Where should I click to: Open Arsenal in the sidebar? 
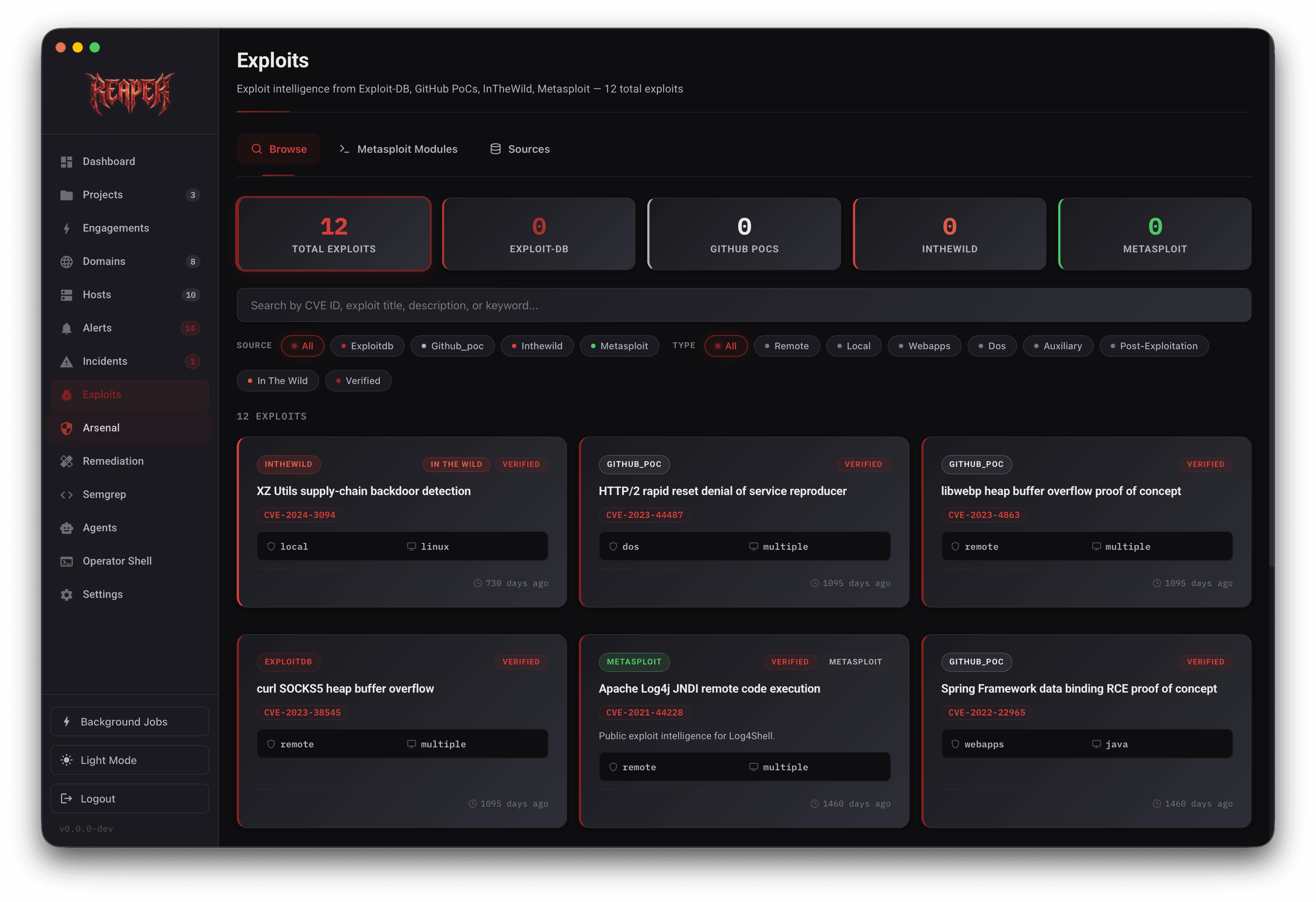point(130,428)
